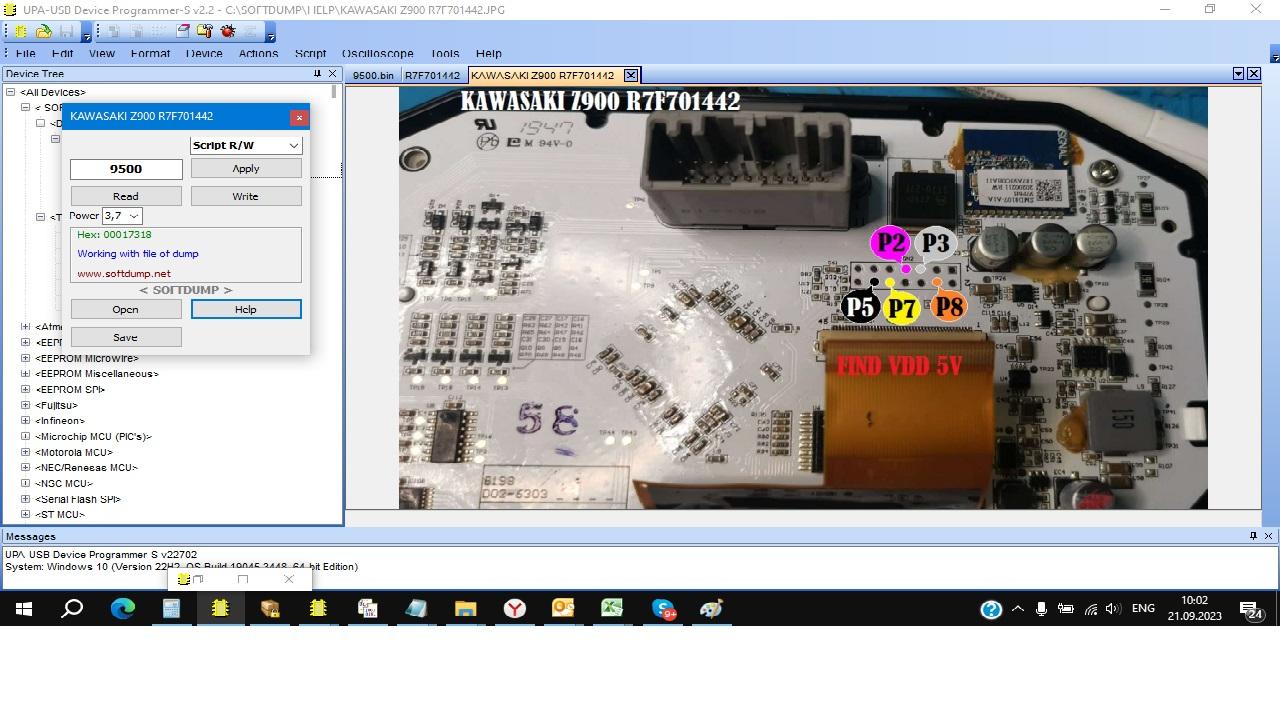The height and width of the screenshot is (720, 1280).
Task: Click the Wi-Fi network tray icon
Action: tap(1090, 609)
